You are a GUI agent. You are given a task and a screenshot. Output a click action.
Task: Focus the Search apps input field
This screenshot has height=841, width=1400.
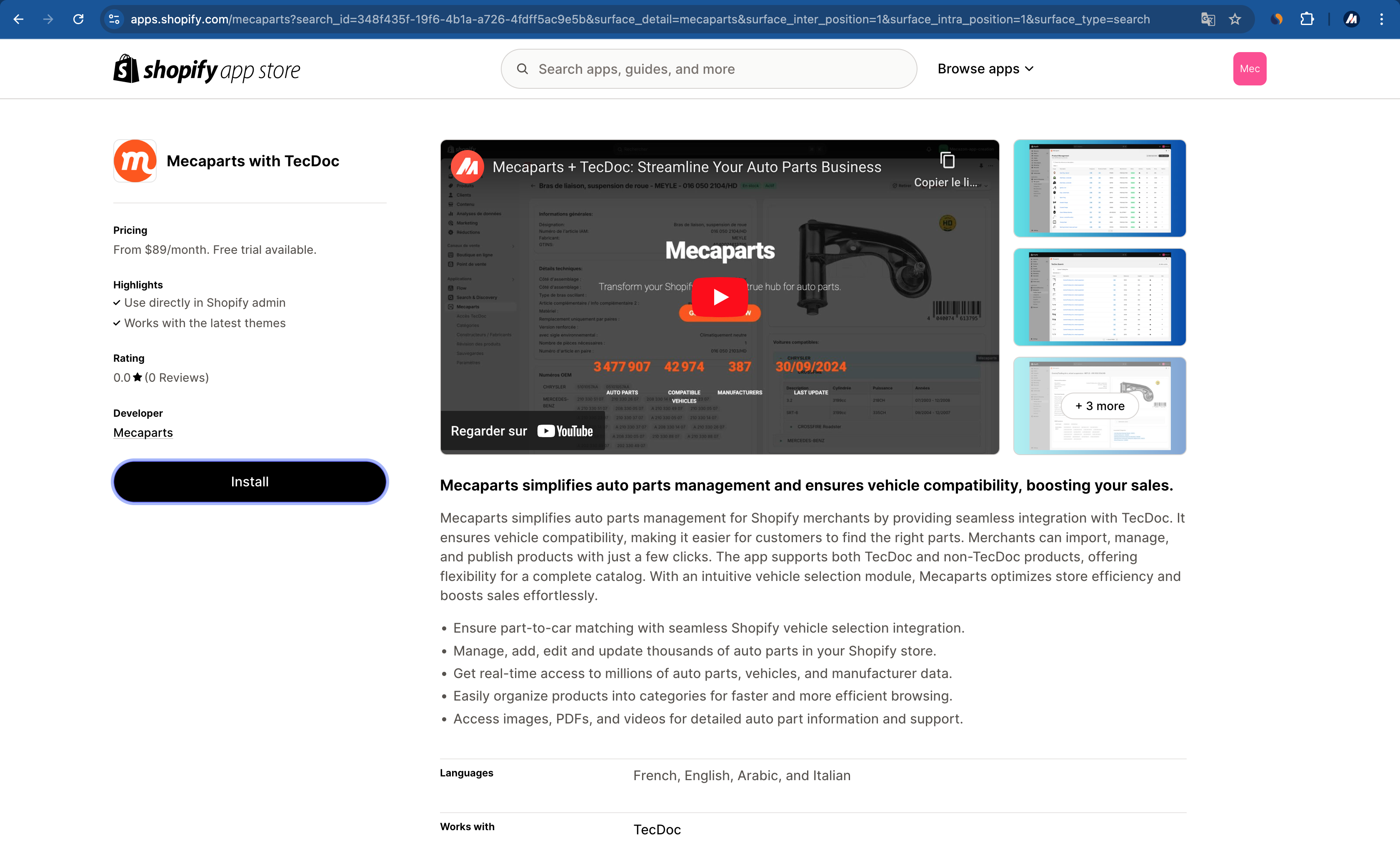[x=709, y=69]
